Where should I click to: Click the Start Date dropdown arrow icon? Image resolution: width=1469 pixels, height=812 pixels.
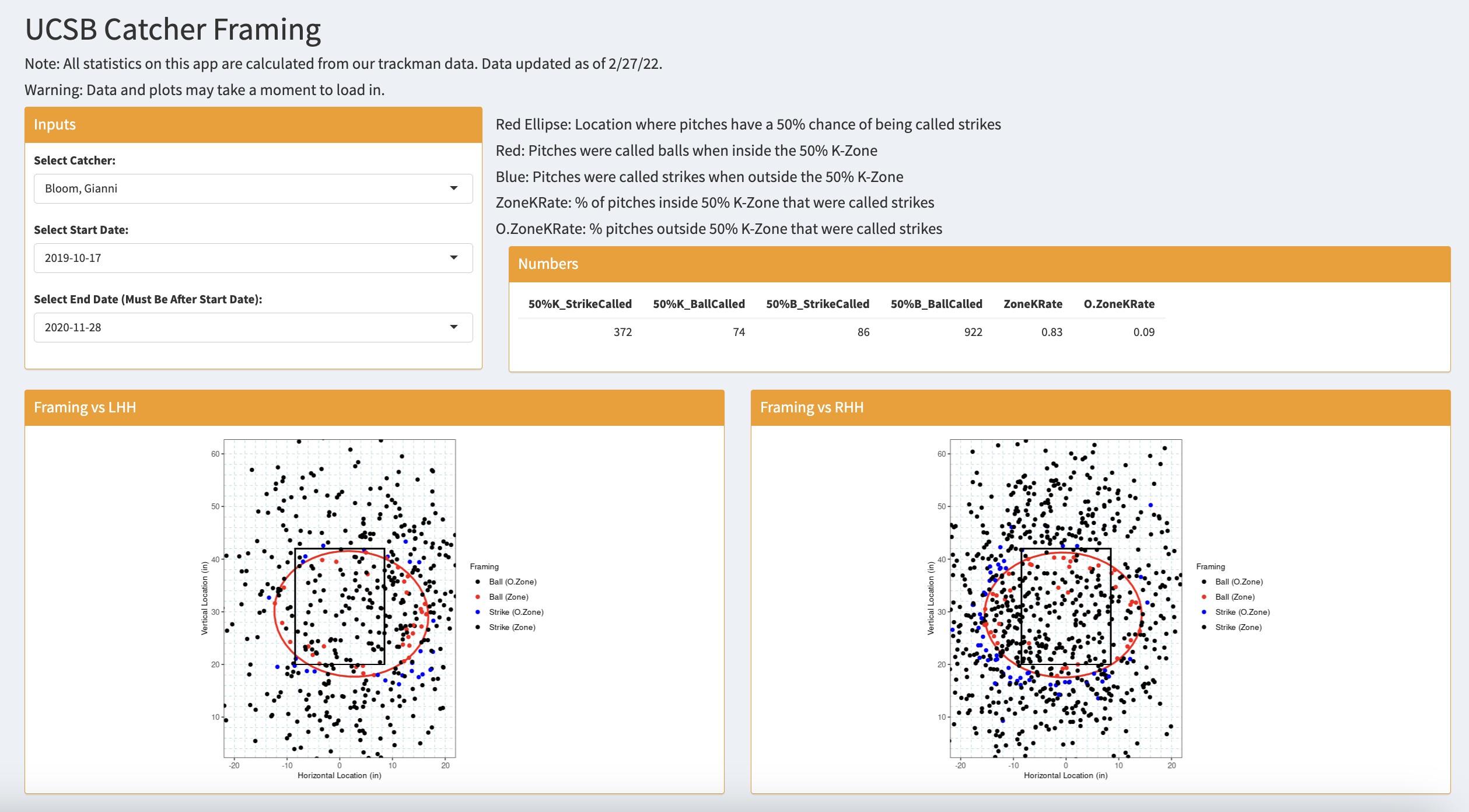tap(453, 258)
